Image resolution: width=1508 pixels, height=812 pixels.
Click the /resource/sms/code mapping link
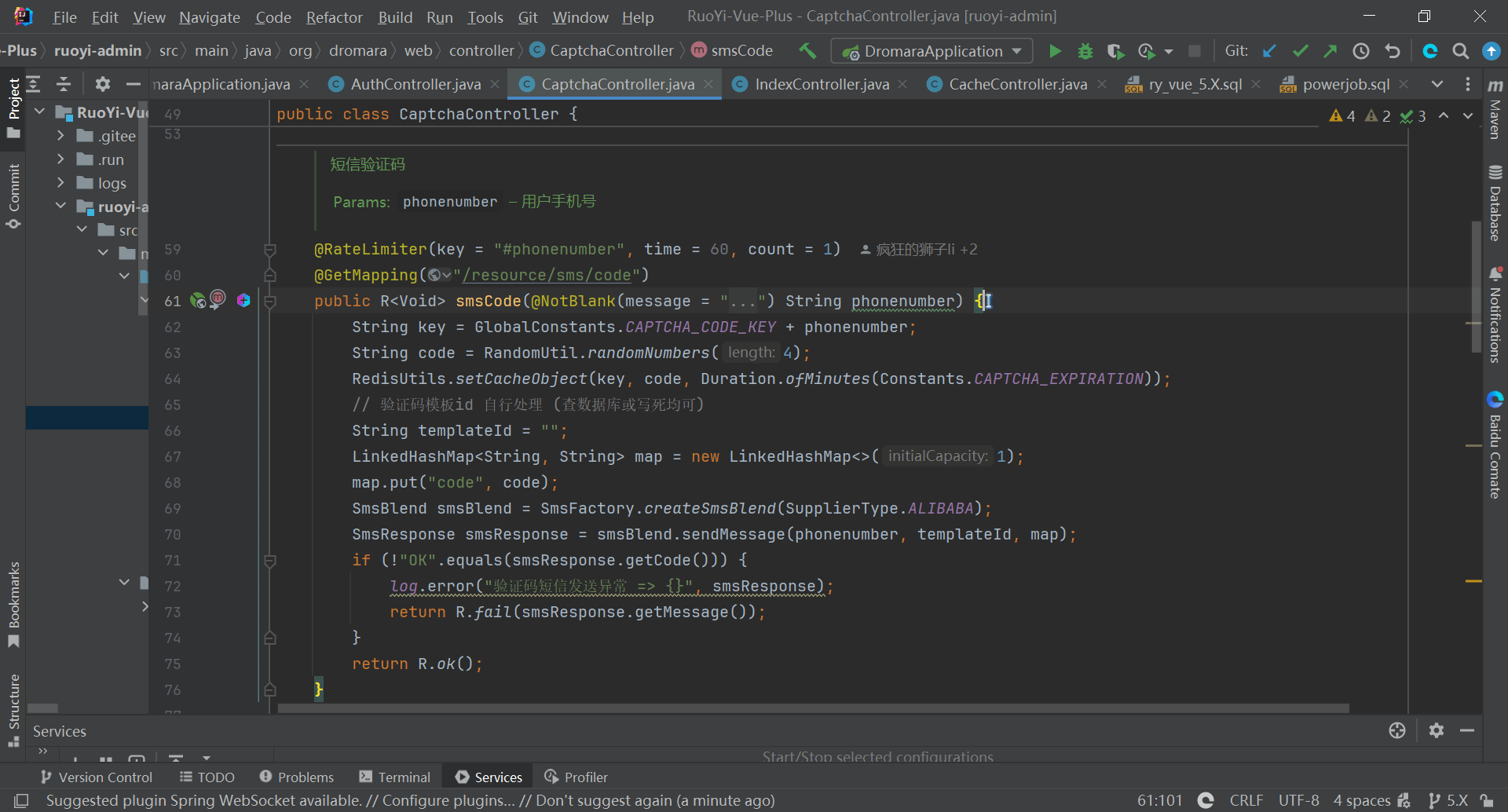pos(547,275)
